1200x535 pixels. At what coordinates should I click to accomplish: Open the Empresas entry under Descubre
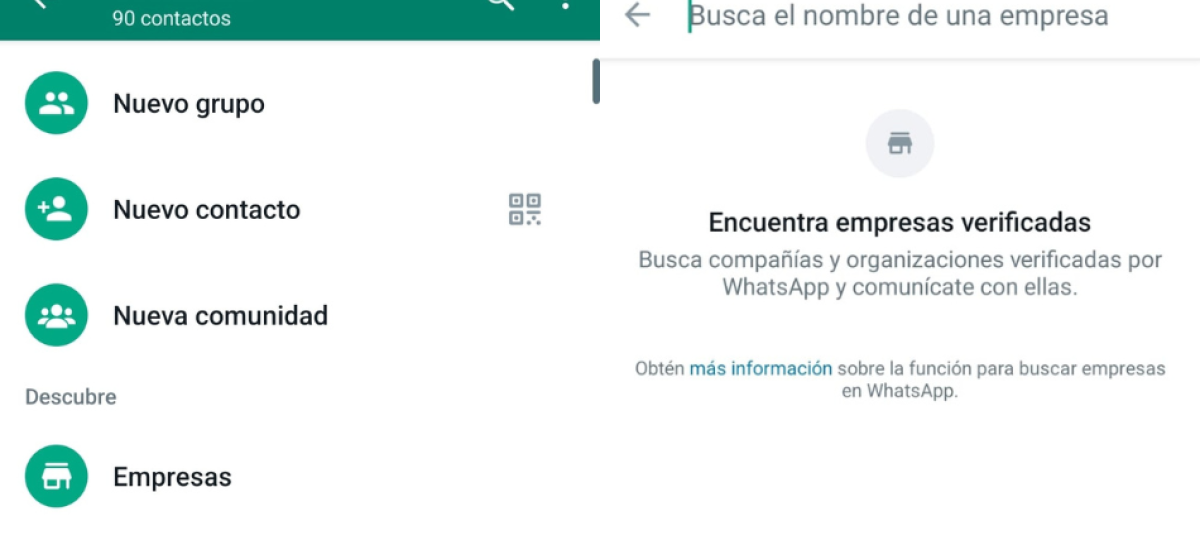[x=172, y=477]
